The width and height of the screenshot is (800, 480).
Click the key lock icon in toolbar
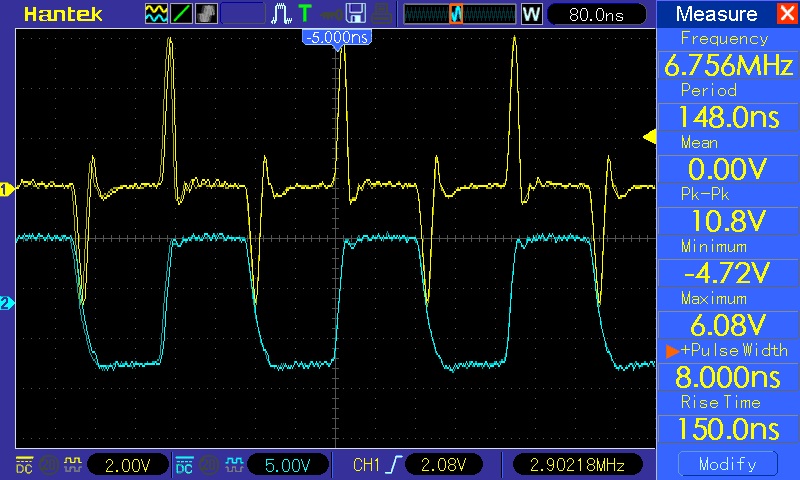pos(331,14)
